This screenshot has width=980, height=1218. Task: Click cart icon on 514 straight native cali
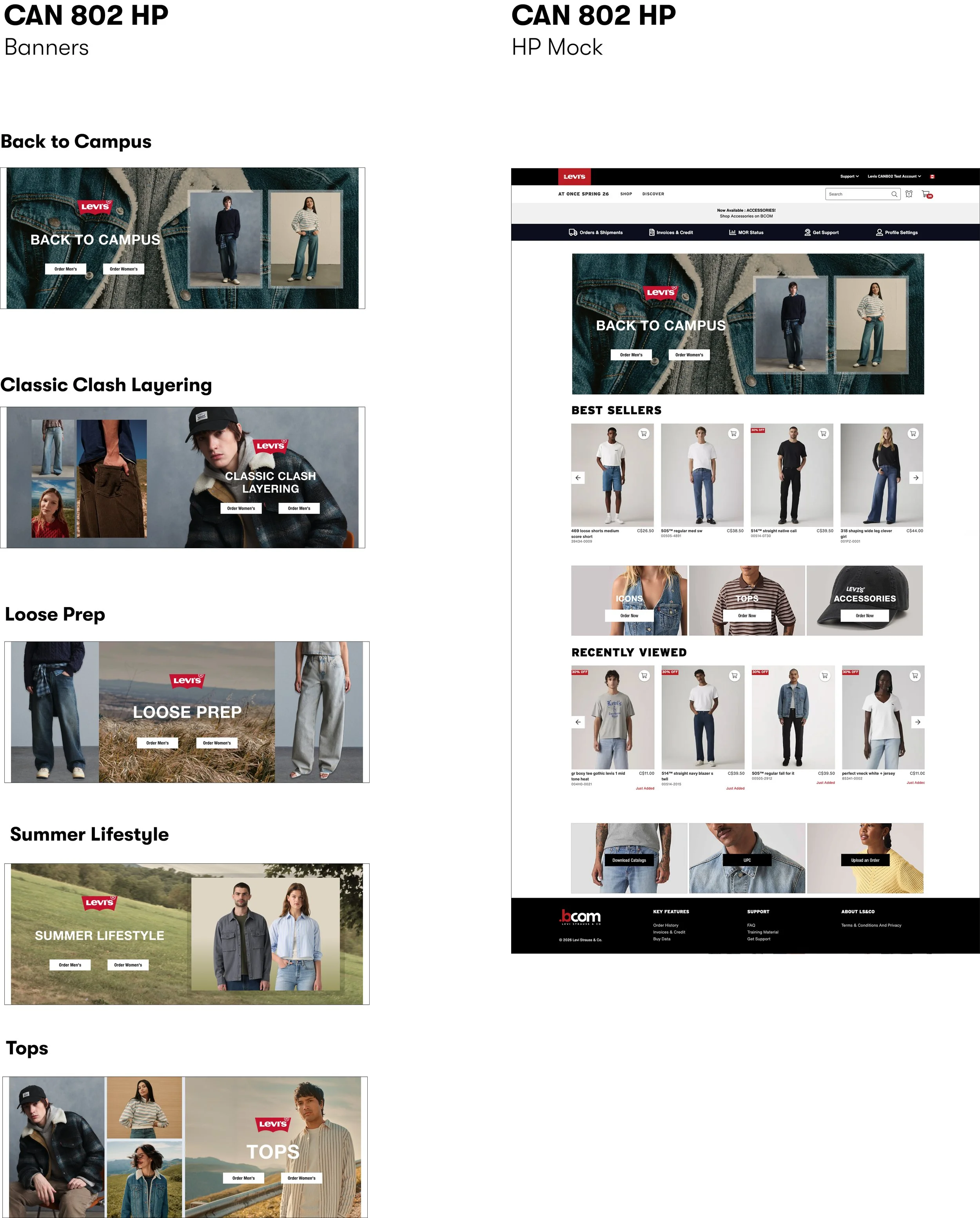823,434
